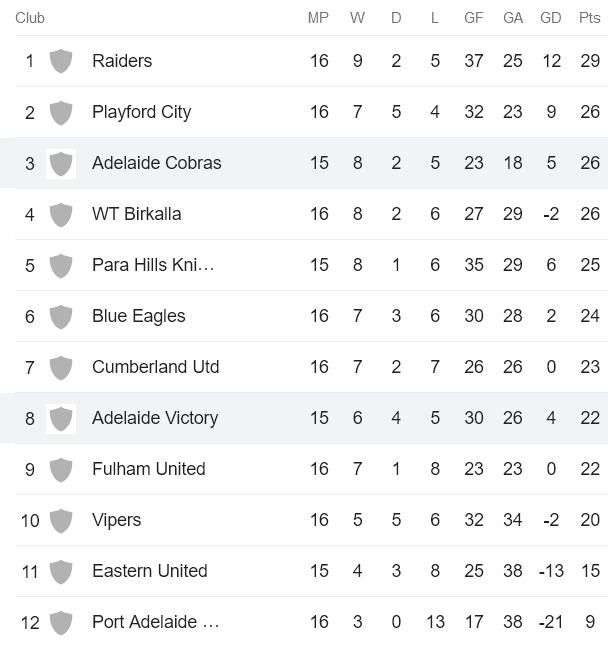Screen dimensions: 608x652
Task: Click the Adelaide Cobras crest icon
Action: [61, 163]
